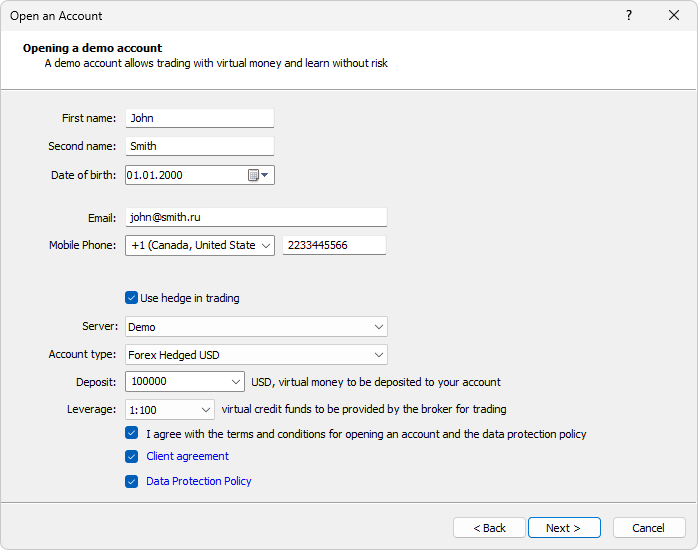Click the help question mark icon
698x550 pixels.
pyautogui.click(x=629, y=16)
